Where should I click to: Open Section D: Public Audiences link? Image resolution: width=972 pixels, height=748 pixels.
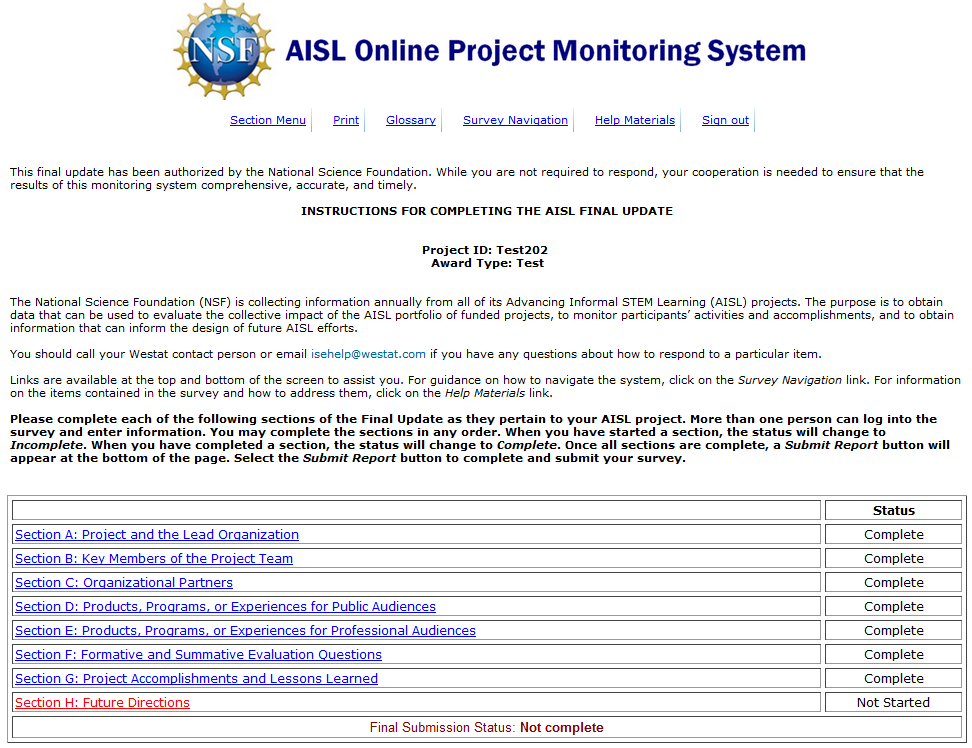pos(226,606)
